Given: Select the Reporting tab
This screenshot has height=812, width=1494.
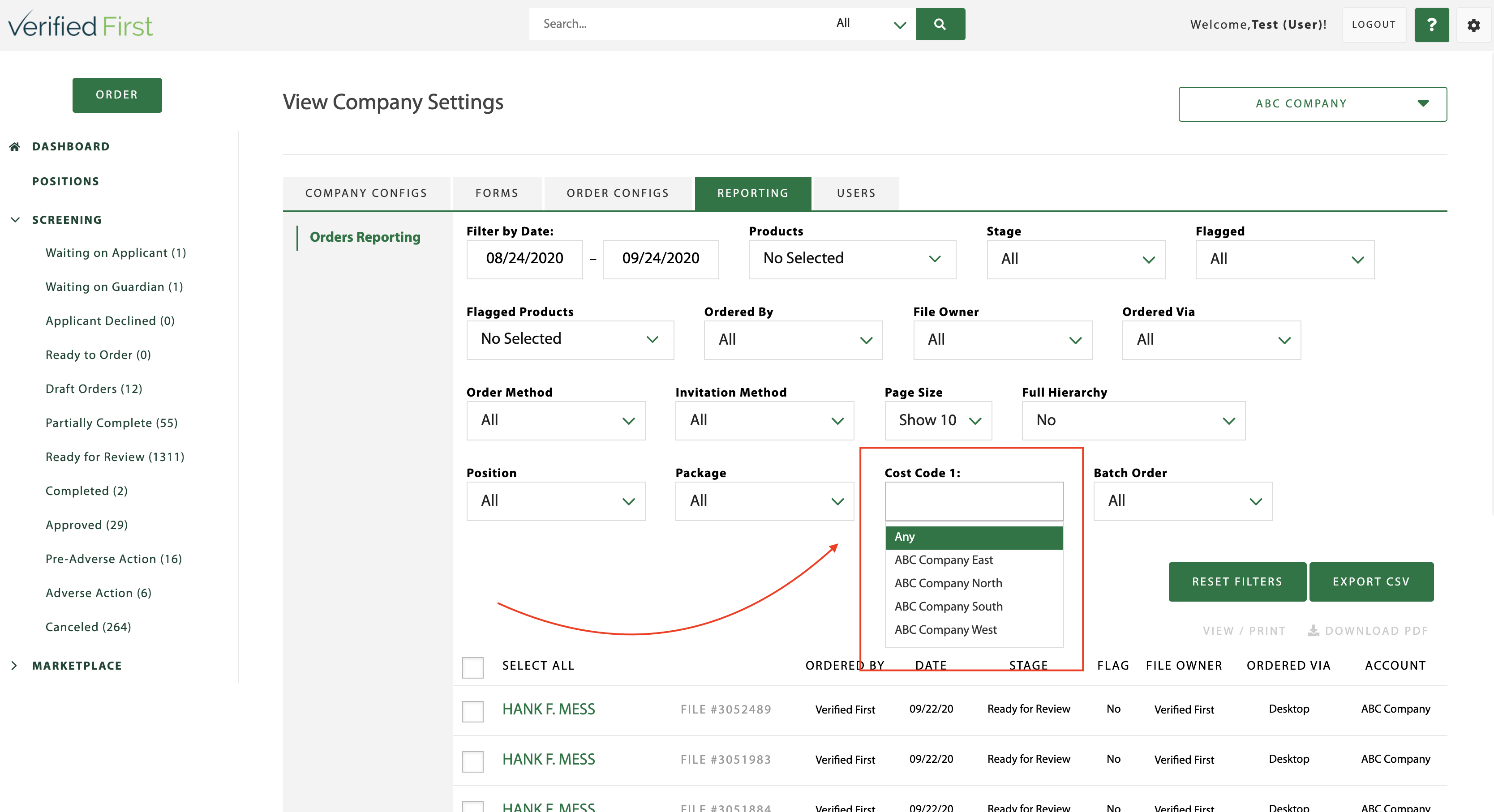Looking at the screenshot, I should coord(753,193).
